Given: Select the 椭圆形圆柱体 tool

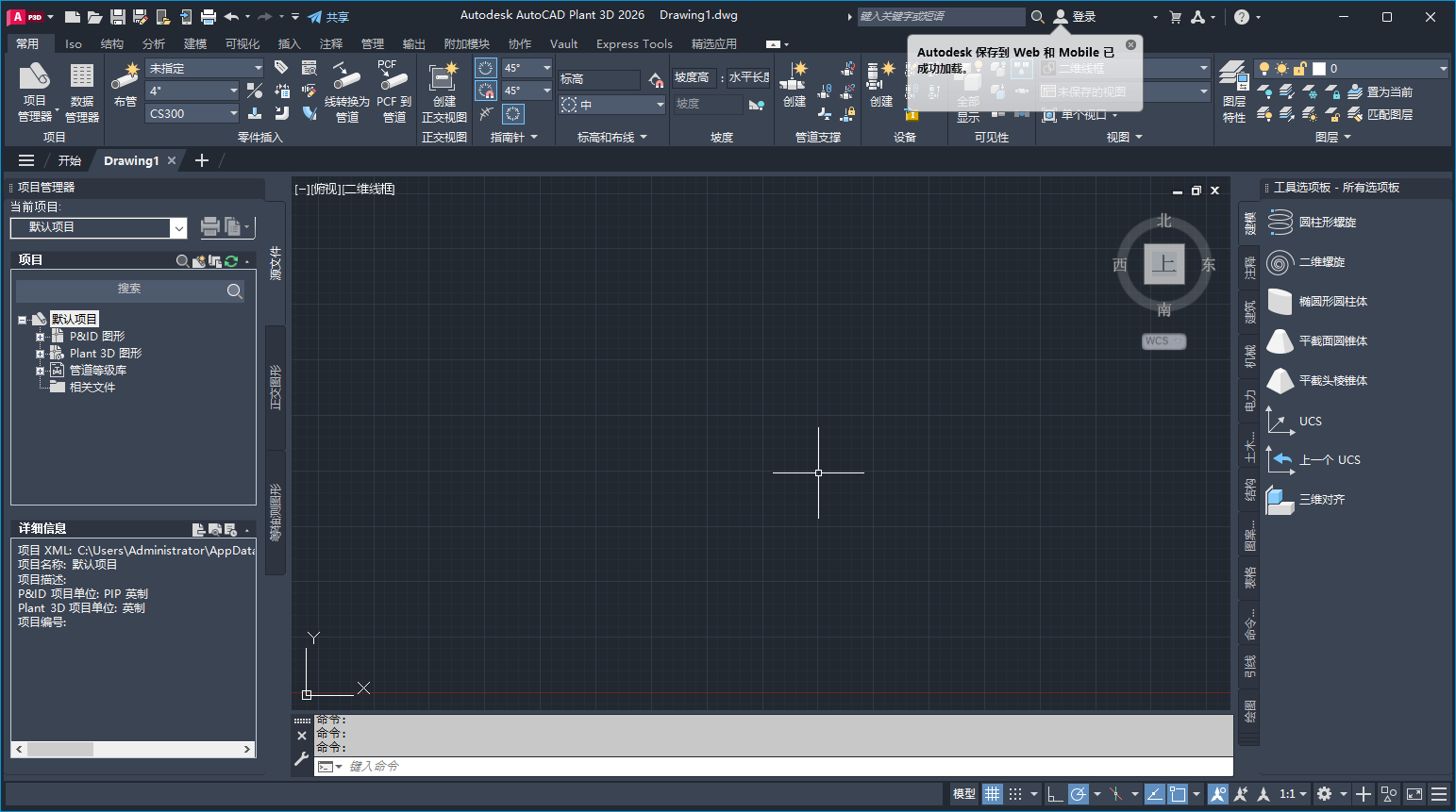Looking at the screenshot, I should pyautogui.click(x=1317, y=302).
